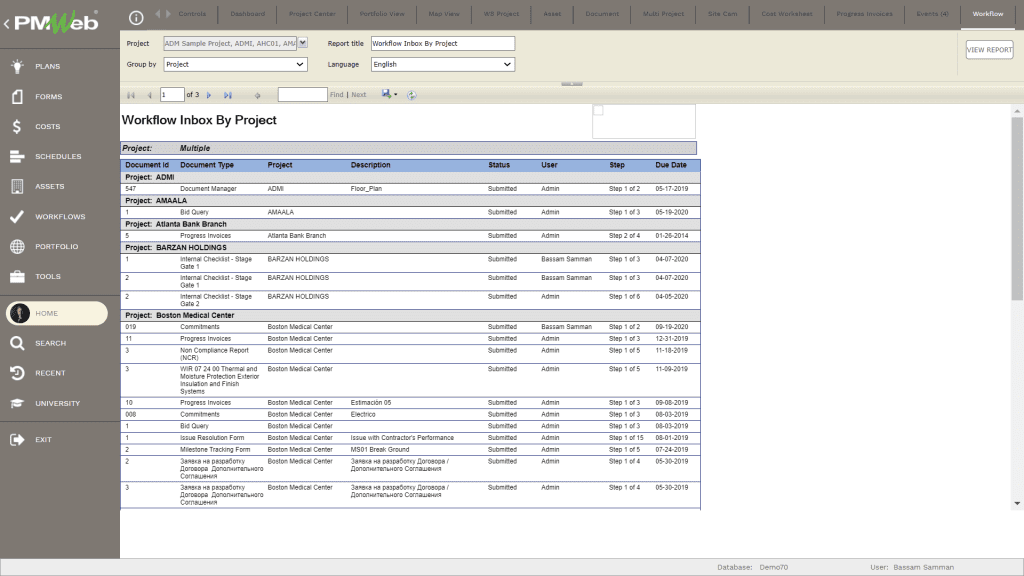Screen dimensions: 1024x576
Task: Open the Group by dropdown
Action: (235, 65)
